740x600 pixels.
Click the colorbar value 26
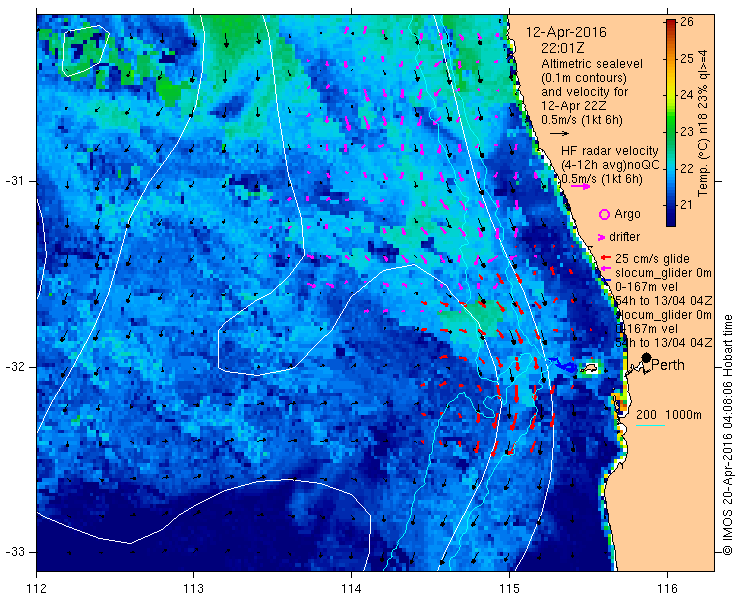[687, 22]
